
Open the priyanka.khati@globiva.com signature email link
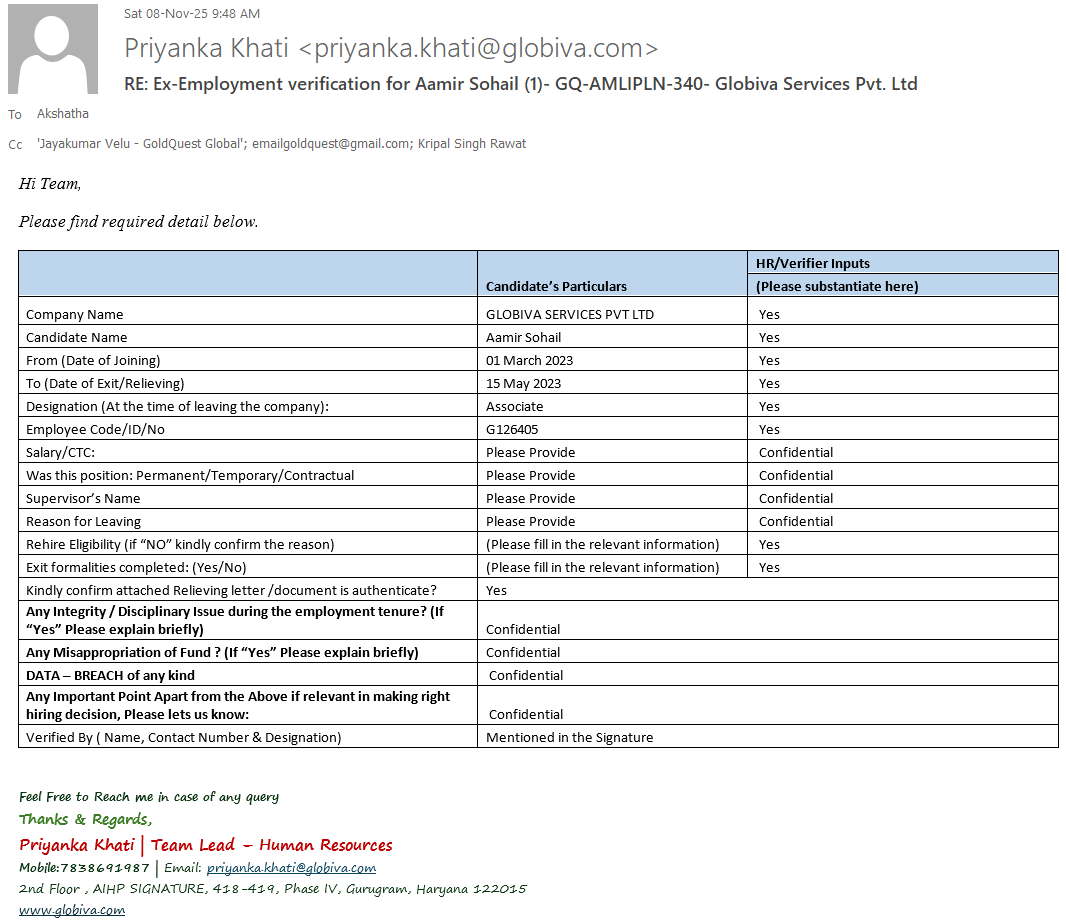[291, 868]
